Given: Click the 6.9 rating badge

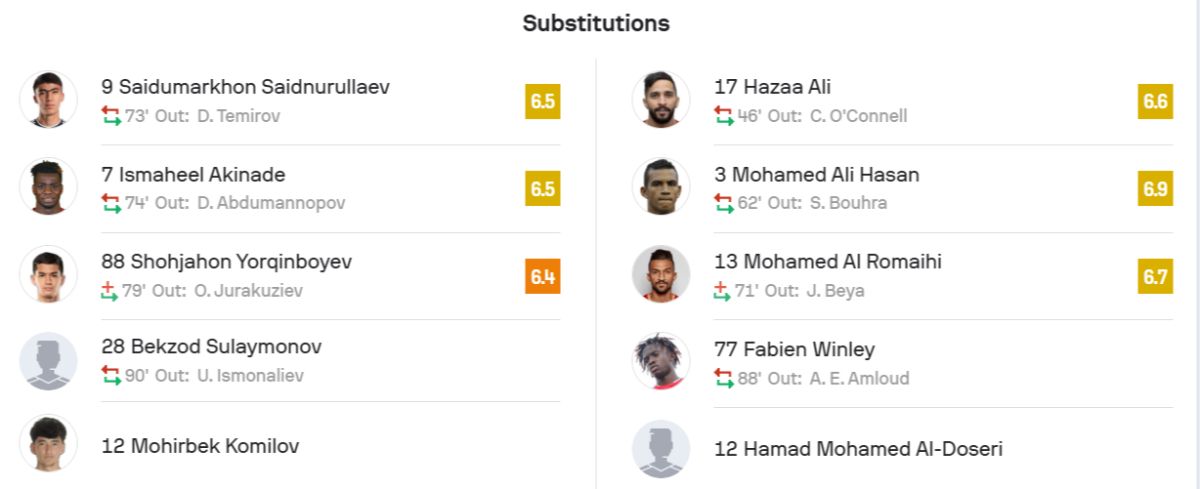Looking at the screenshot, I should coord(1155,189).
